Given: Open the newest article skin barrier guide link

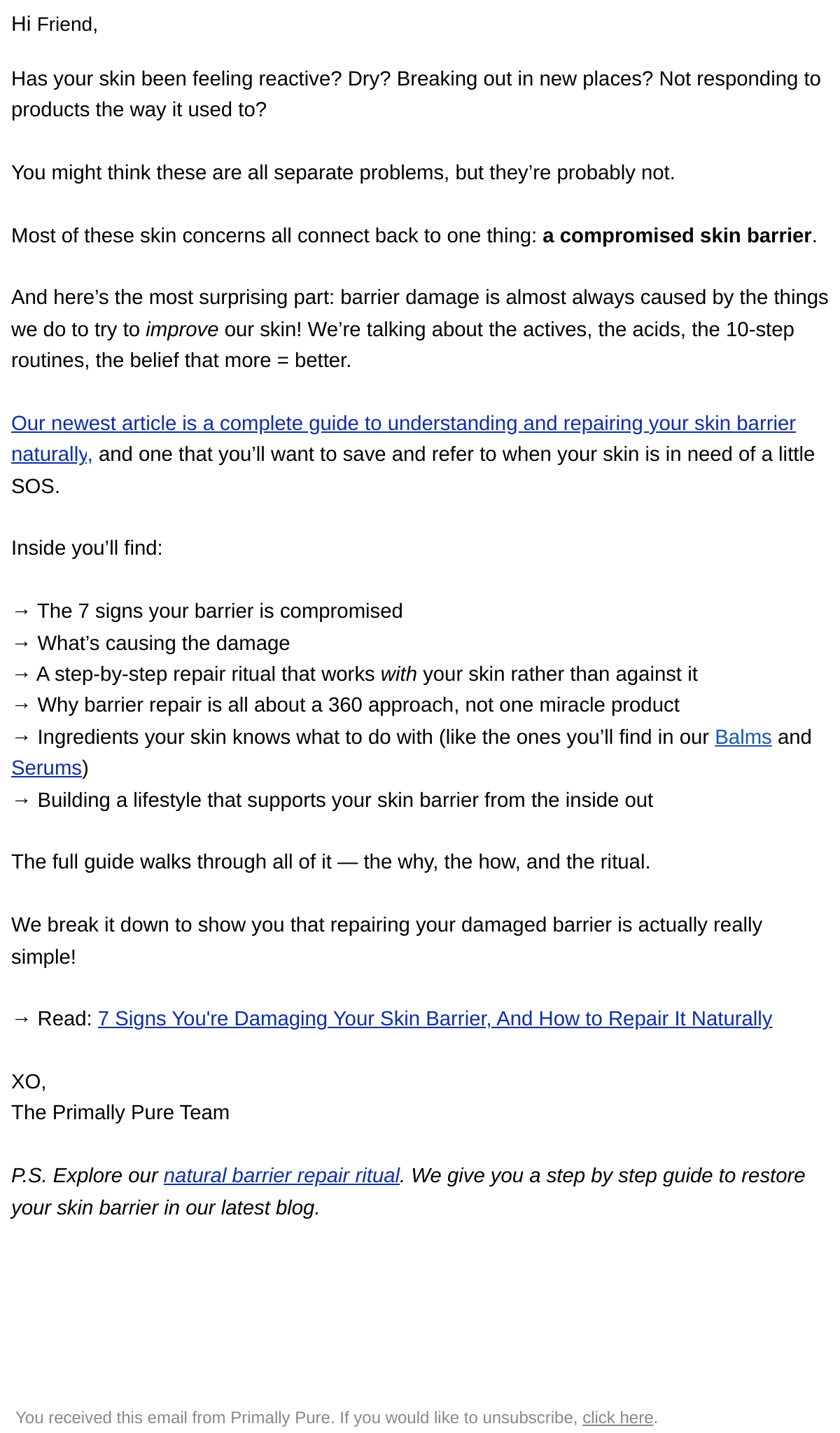Looking at the screenshot, I should click(x=403, y=424).
